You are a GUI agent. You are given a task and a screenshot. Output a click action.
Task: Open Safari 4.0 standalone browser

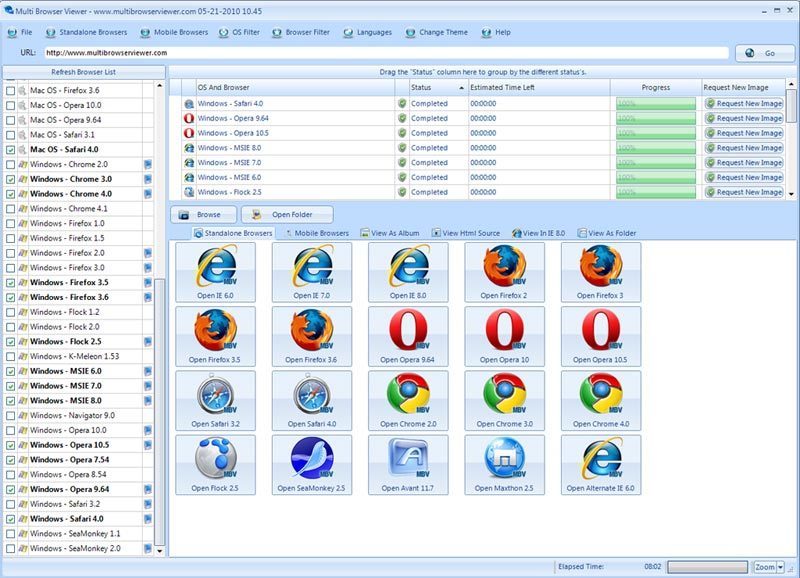coord(312,400)
